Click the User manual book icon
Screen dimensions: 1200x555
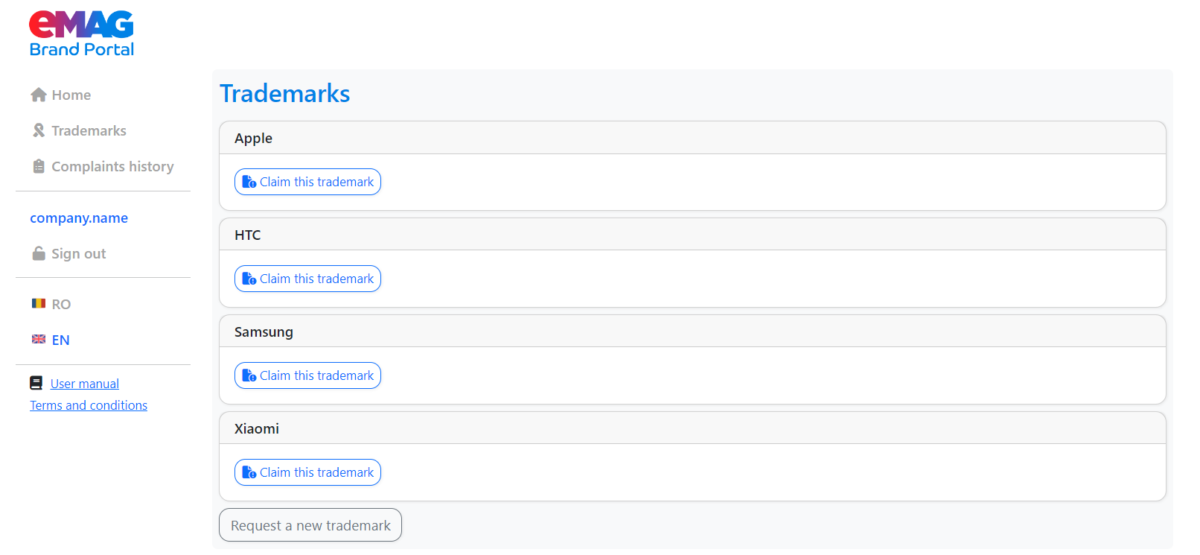[37, 384]
